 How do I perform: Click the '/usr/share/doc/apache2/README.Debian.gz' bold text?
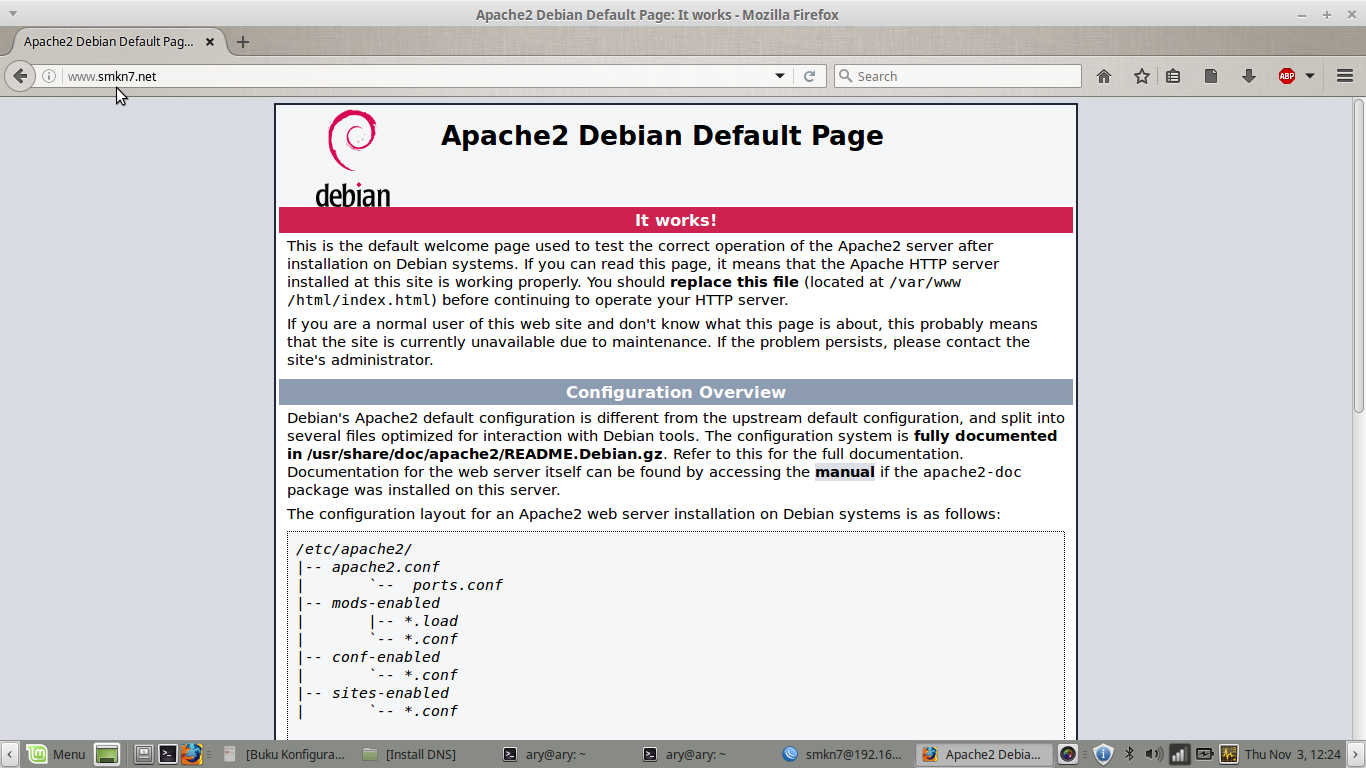[485, 454]
